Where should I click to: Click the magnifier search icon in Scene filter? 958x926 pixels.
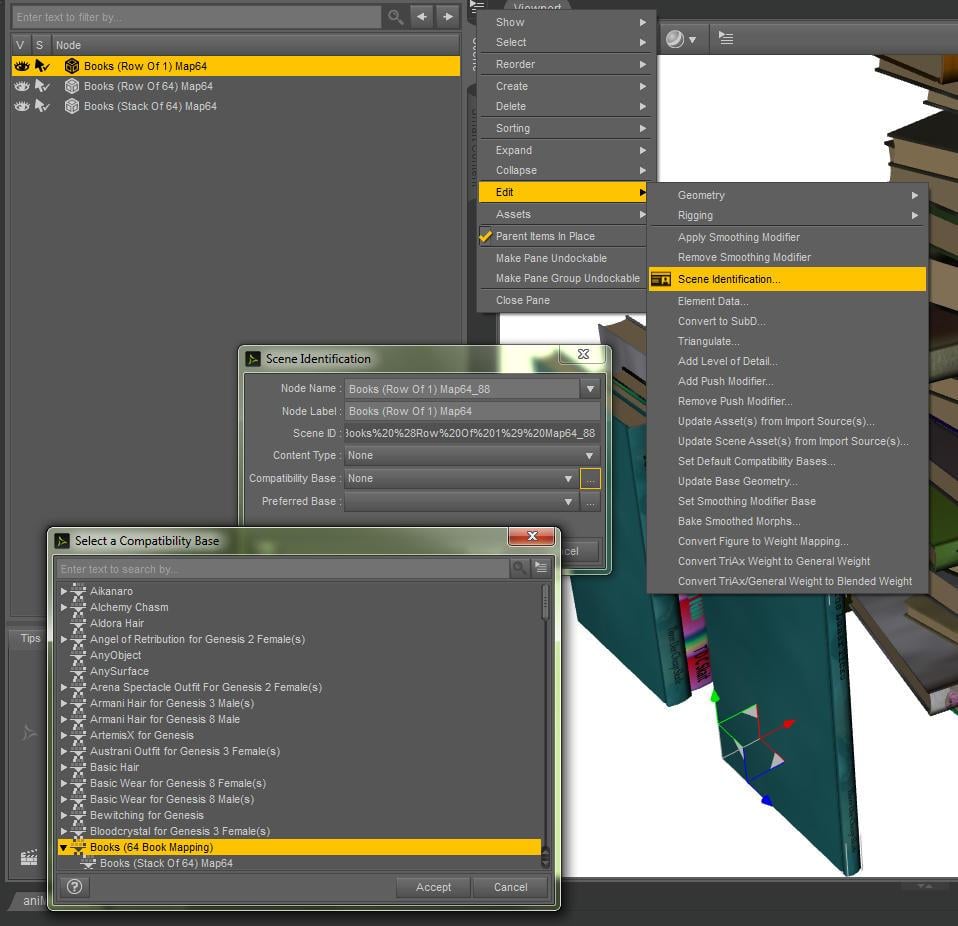[396, 17]
